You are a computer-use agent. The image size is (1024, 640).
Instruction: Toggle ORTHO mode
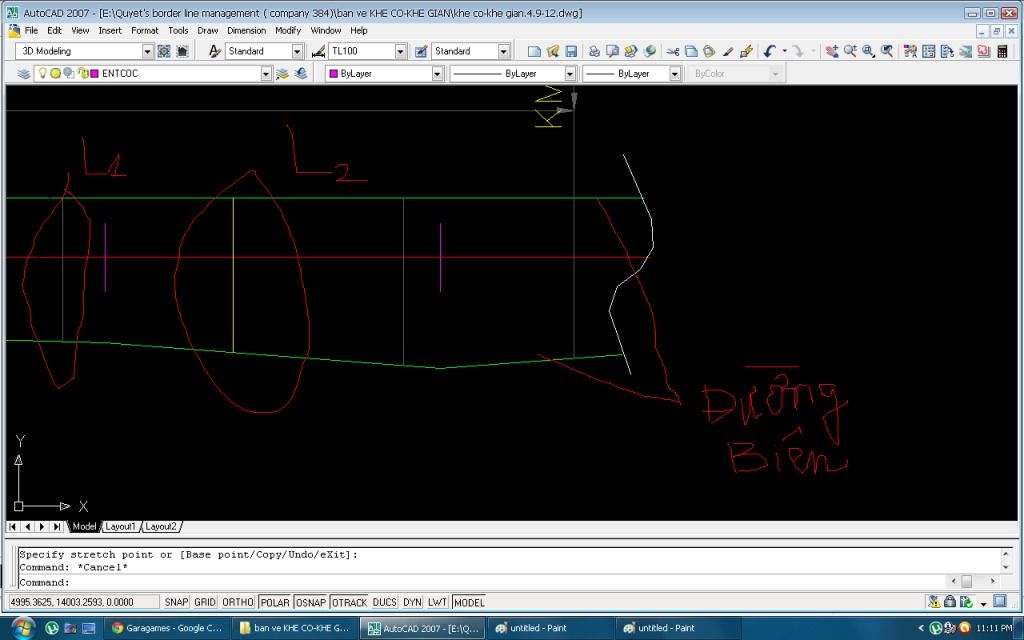click(x=238, y=602)
